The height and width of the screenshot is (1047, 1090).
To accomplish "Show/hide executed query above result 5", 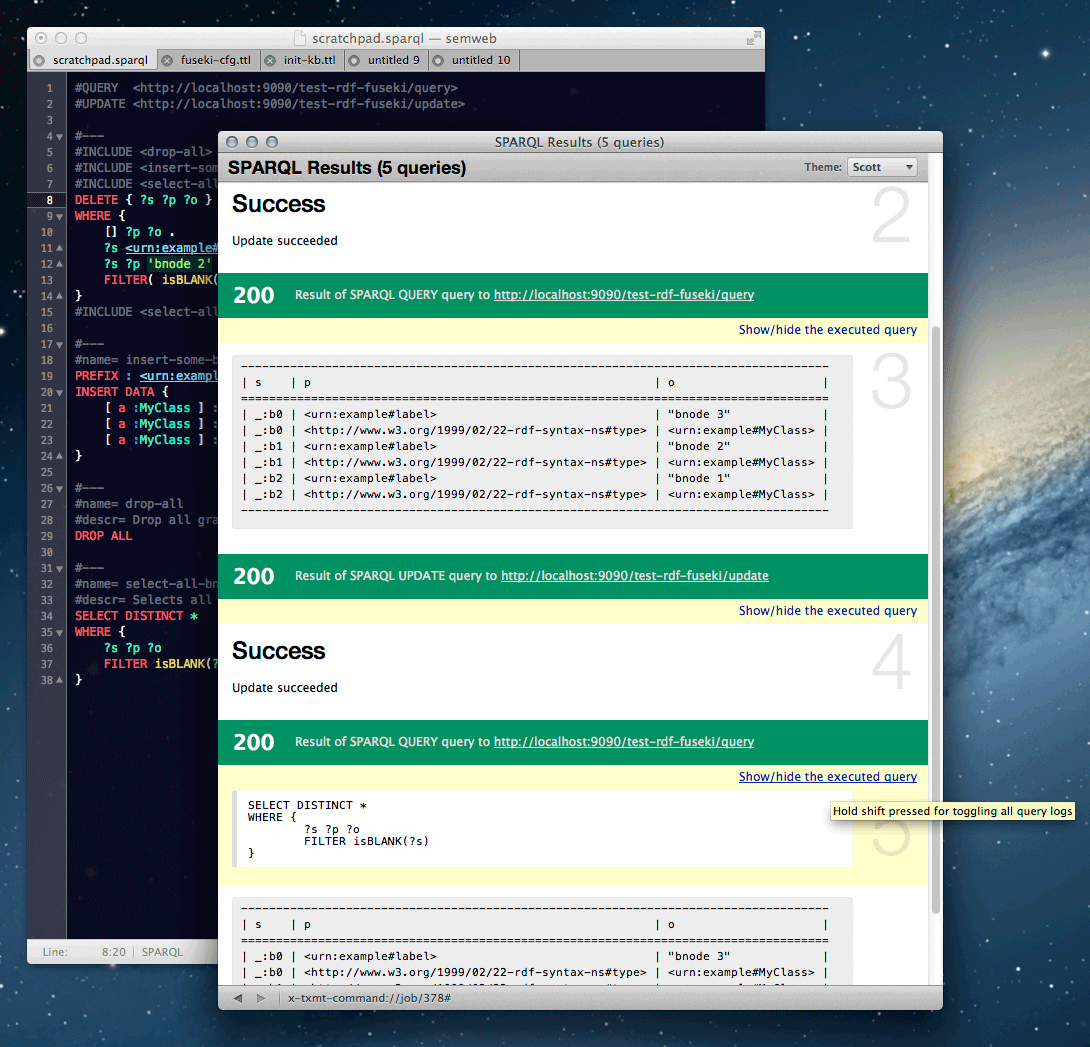I will coord(827,777).
